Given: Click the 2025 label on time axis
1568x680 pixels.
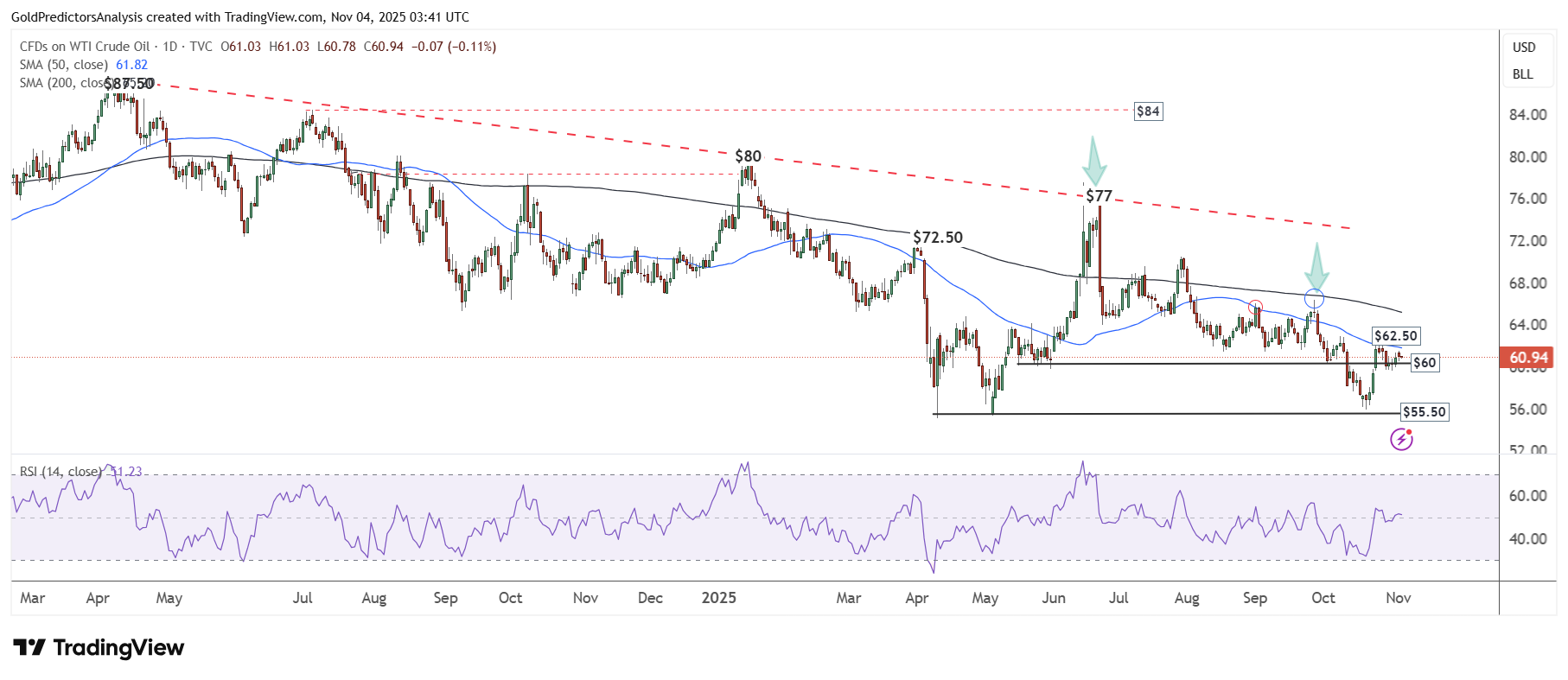Looking at the screenshot, I should point(718,598).
